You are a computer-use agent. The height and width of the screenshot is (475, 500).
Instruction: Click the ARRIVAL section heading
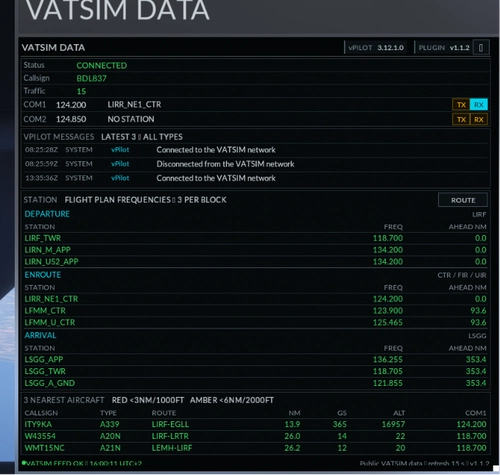pyautogui.click(x=40, y=335)
